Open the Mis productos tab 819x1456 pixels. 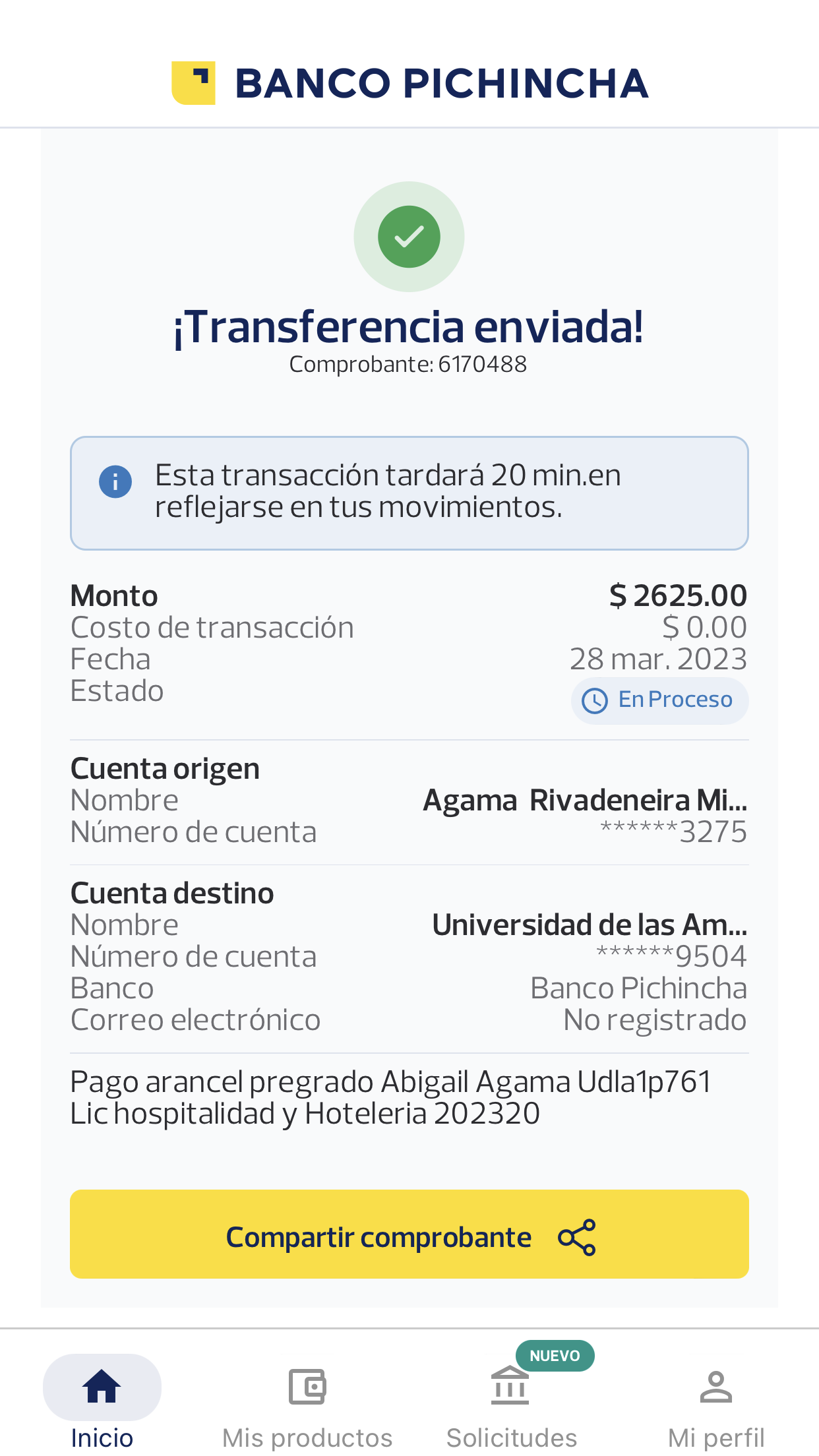click(307, 1438)
